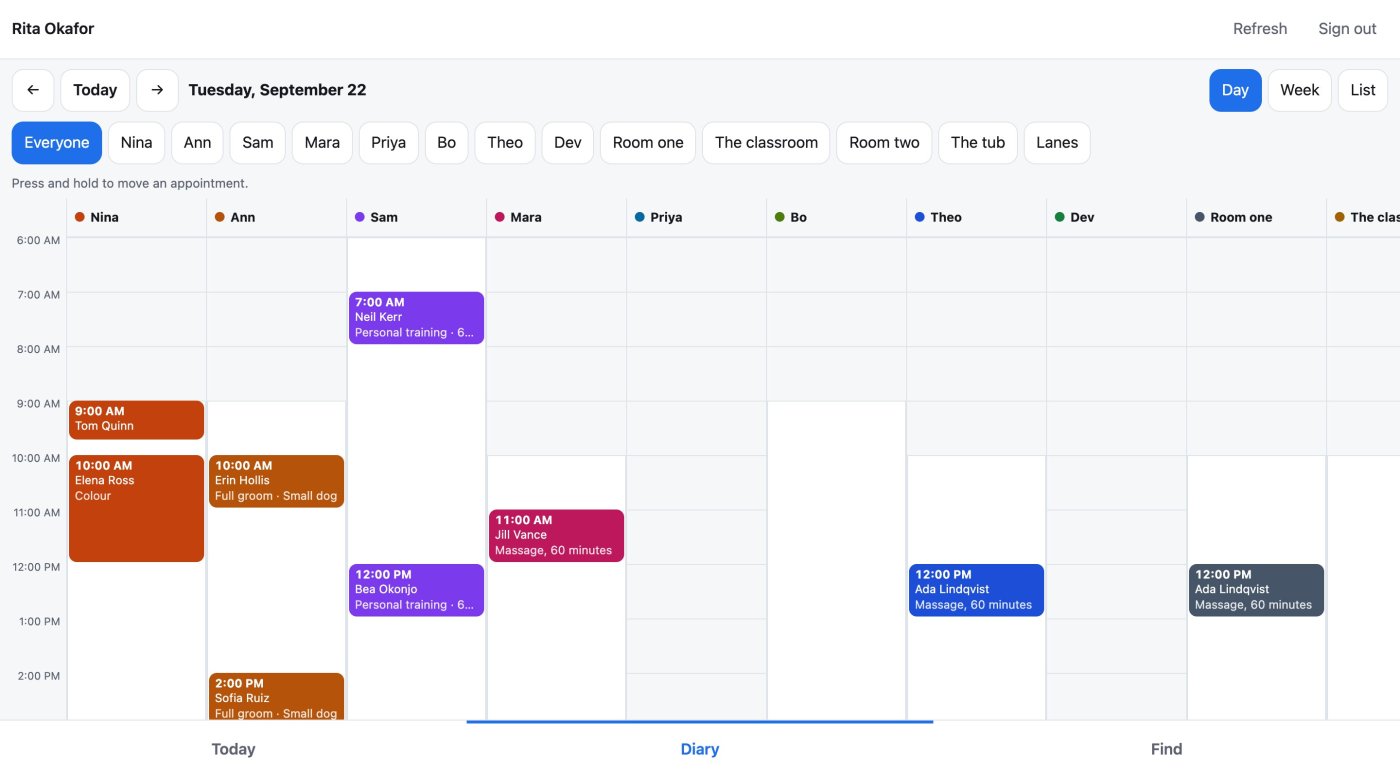Select the Diary bottom tab
Screen dimensions: 1400x775
[700, 749]
